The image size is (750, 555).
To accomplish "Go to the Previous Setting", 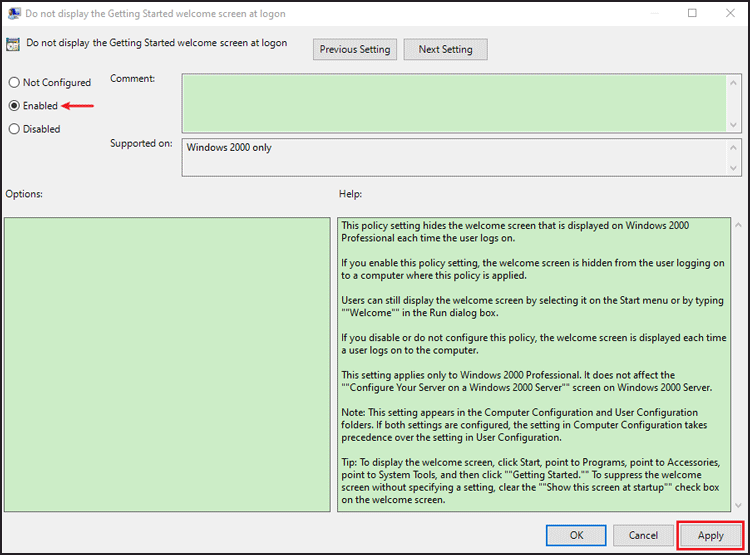I will [x=355, y=49].
